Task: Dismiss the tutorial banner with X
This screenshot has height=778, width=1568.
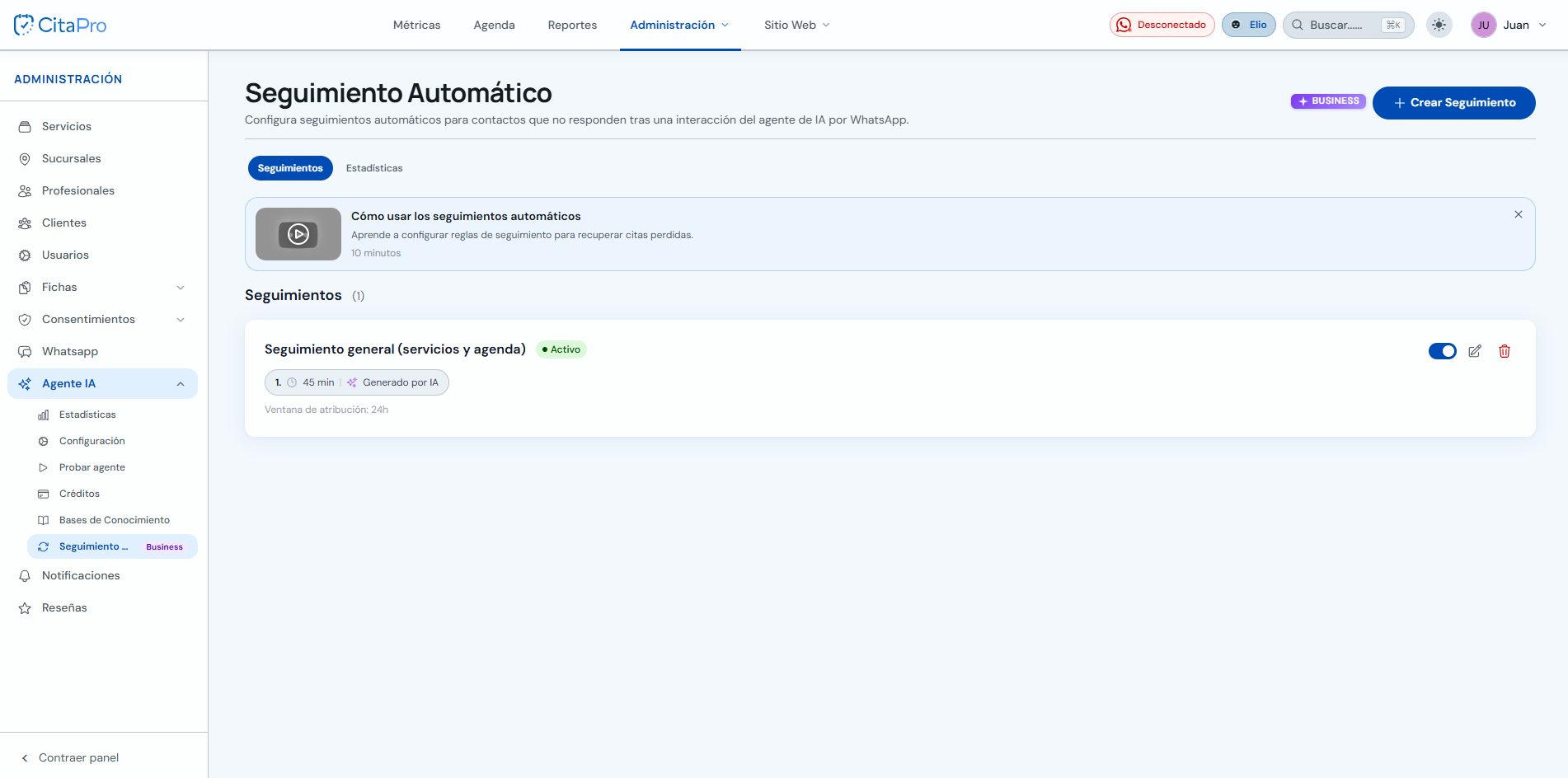Action: [1519, 214]
